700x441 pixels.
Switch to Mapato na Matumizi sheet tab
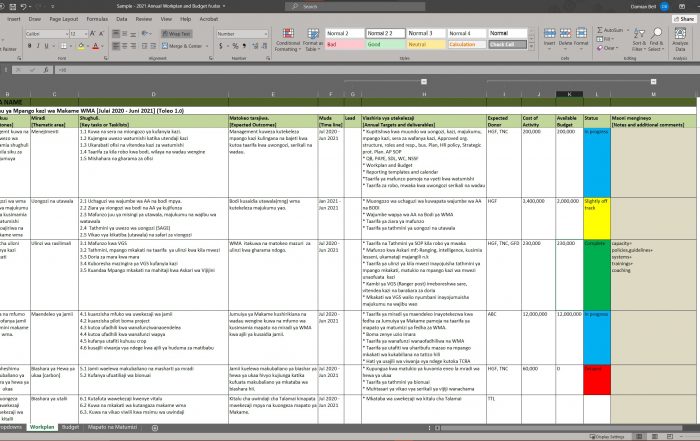click(x=112, y=428)
